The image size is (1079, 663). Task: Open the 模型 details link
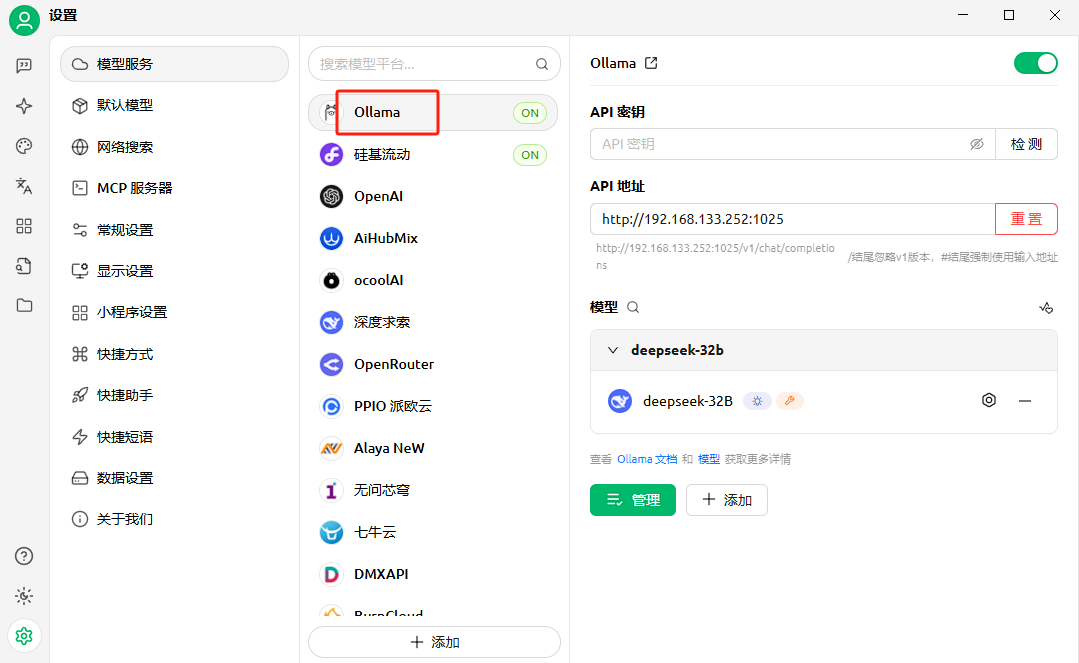coord(709,459)
